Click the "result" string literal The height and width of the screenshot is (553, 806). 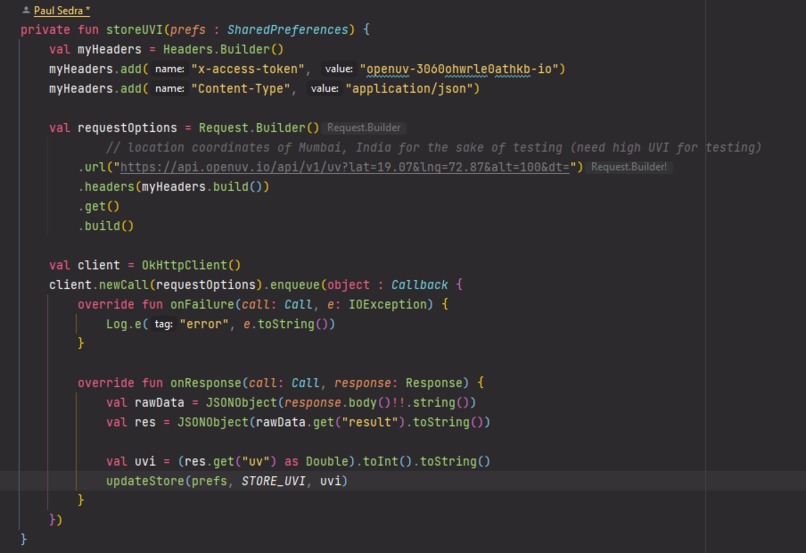(370, 422)
